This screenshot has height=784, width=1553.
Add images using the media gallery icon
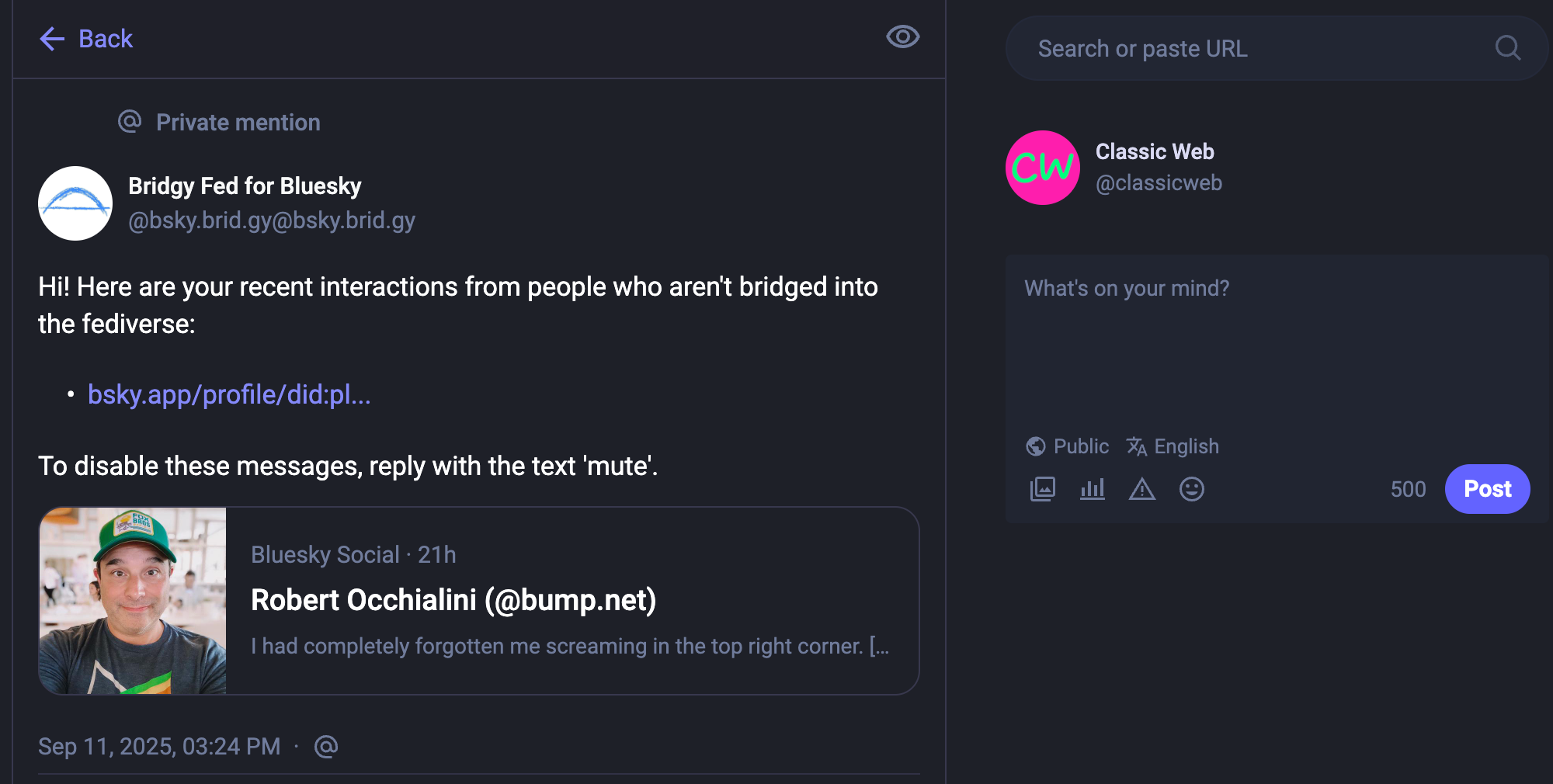point(1042,489)
